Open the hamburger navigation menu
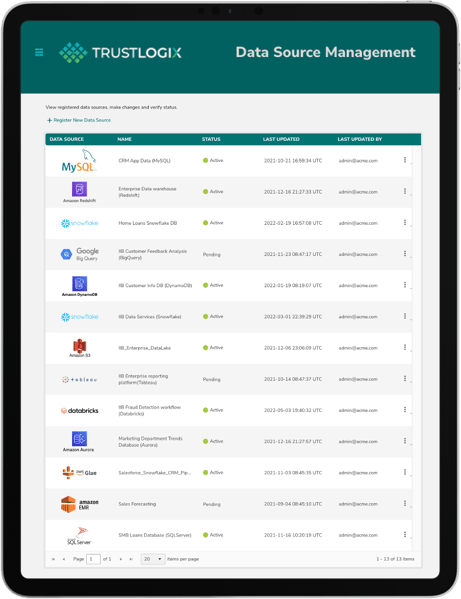461x599 pixels. pos(39,52)
